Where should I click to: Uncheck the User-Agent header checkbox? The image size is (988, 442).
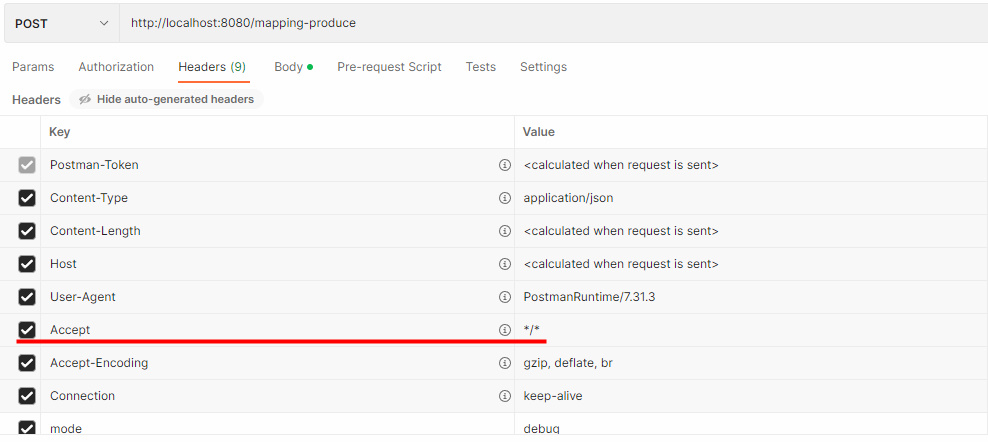pyautogui.click(x=27, y=297)
